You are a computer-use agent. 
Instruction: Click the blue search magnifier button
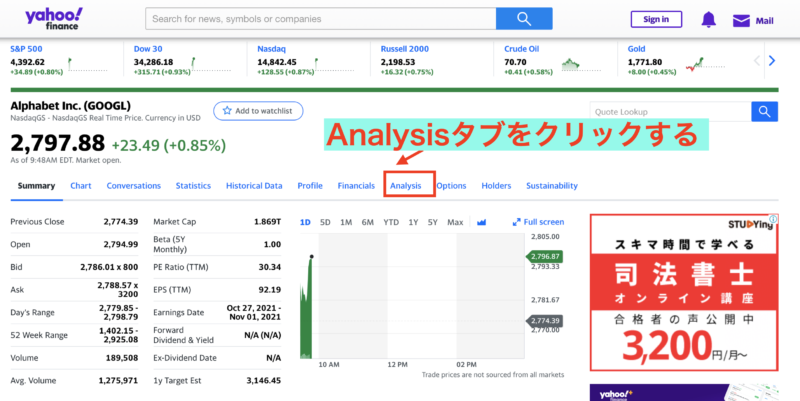(x=524, y=19)
